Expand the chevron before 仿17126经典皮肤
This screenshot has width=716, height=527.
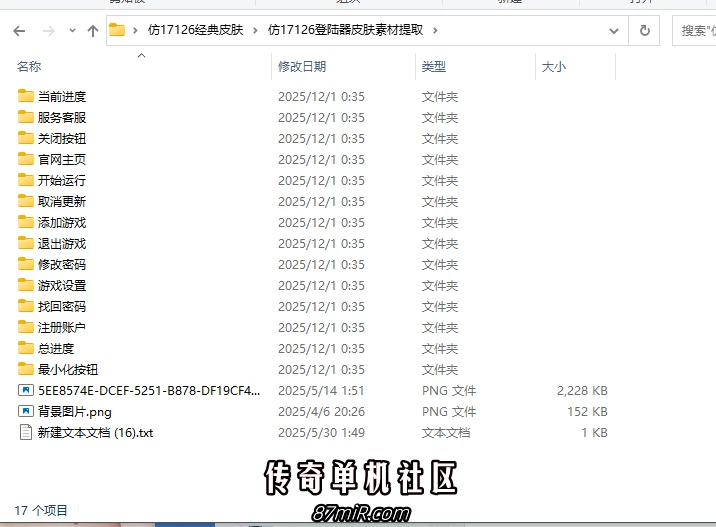135,31
